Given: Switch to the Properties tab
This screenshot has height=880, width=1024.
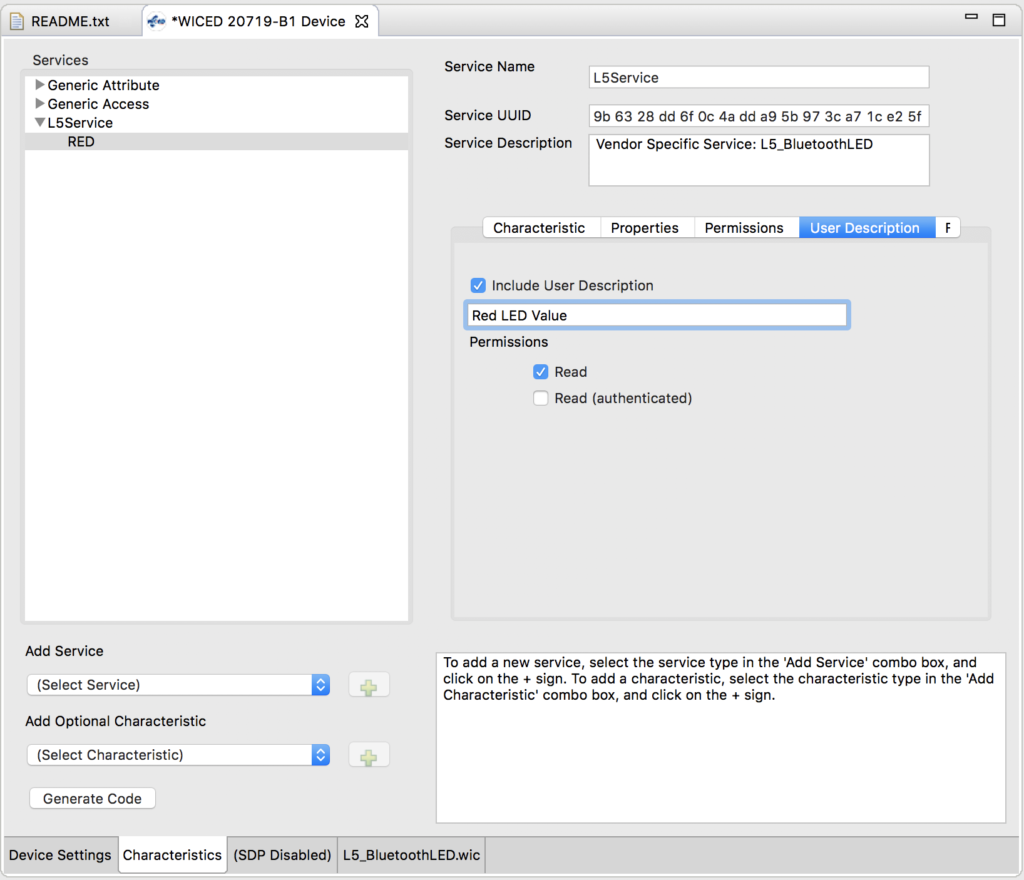Looking at the screenshot, I should coord(645,228).
